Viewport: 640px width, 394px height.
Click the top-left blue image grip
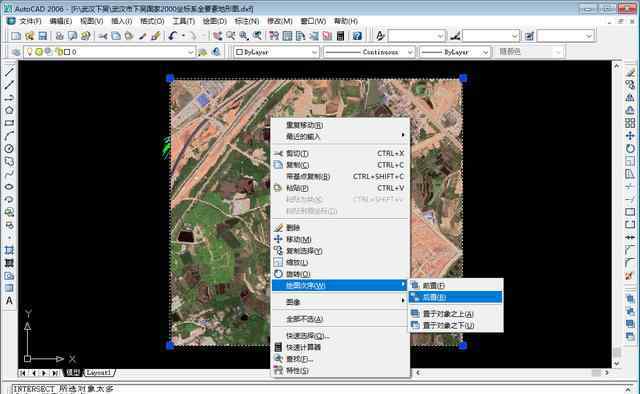click(171, 78)
